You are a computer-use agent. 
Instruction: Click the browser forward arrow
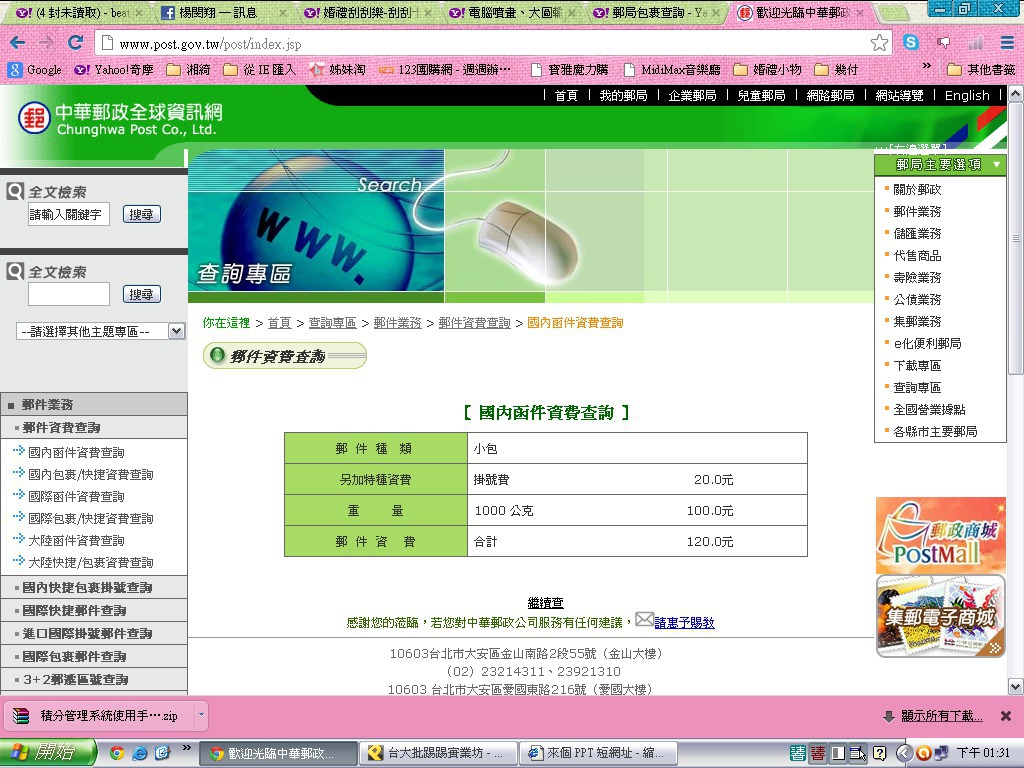click(46, 43)
